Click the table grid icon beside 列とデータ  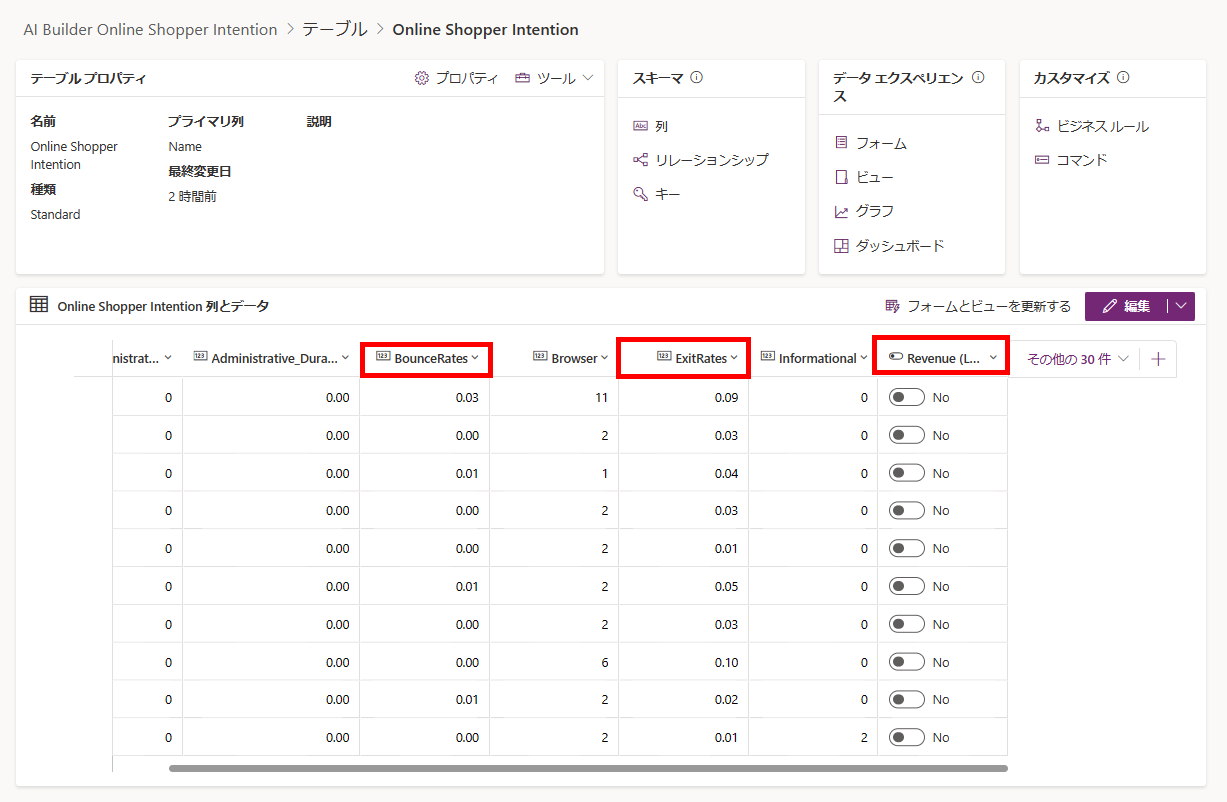pyautogui.click(x=39, y=305)
